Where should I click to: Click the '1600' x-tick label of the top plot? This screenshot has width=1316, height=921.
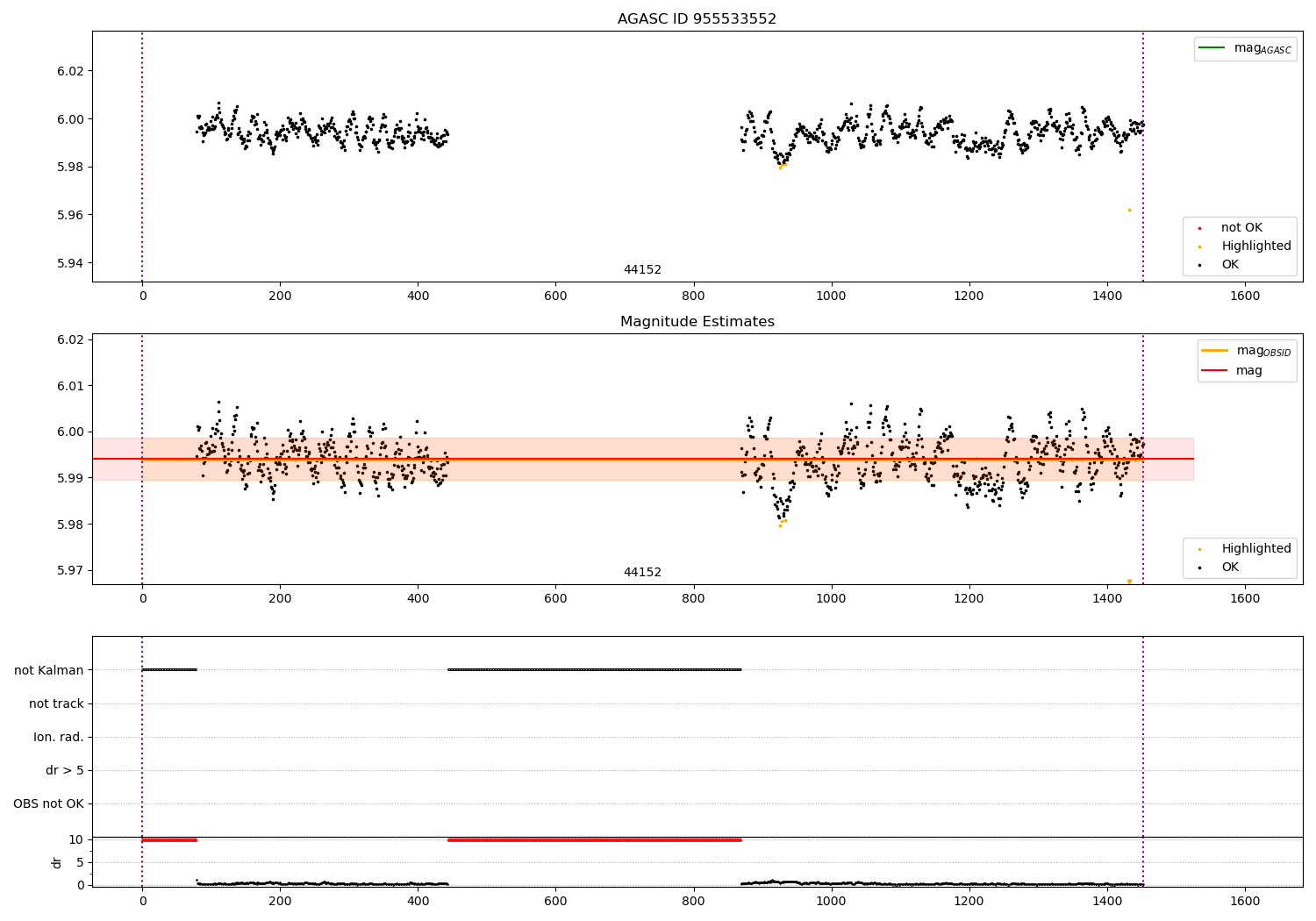[x=1245, y=296]
